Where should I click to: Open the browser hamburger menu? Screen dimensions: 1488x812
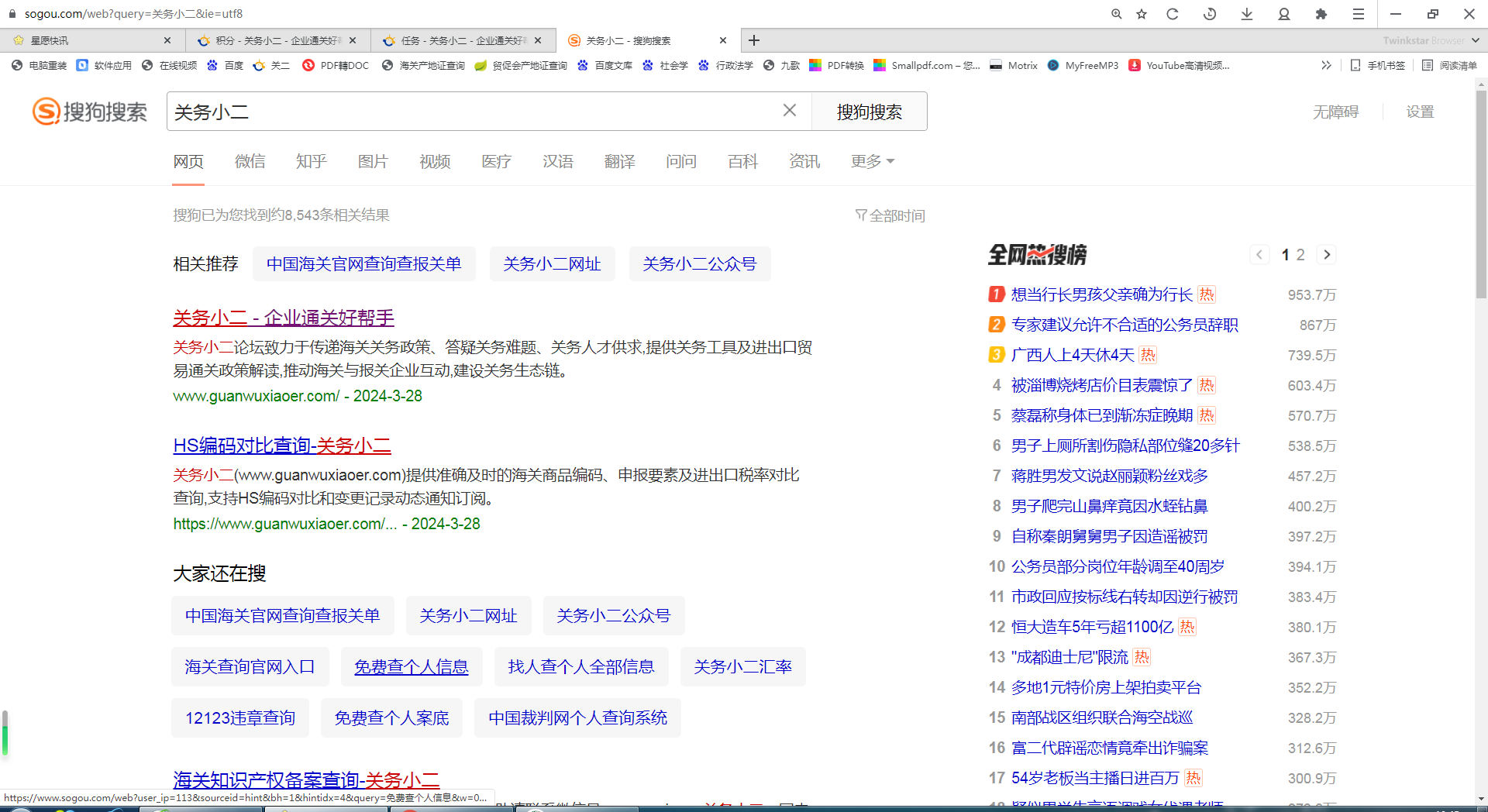tap(1359, 14)
